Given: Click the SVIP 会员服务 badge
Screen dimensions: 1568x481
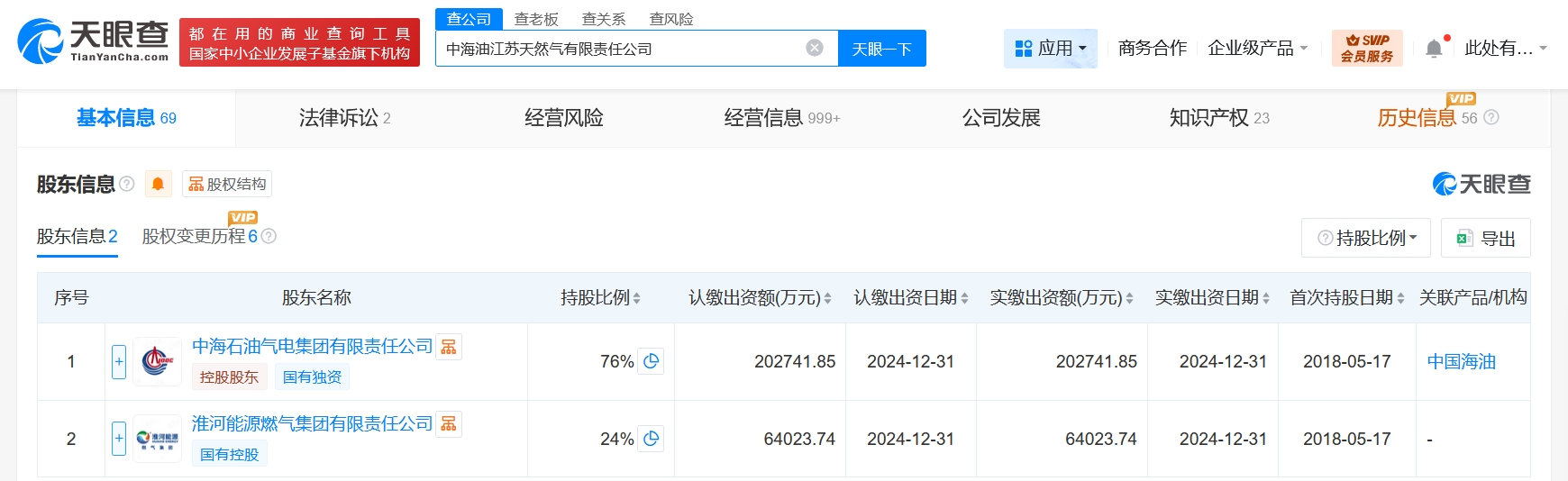Looking at the screenshot, I should coord(1366,49).
